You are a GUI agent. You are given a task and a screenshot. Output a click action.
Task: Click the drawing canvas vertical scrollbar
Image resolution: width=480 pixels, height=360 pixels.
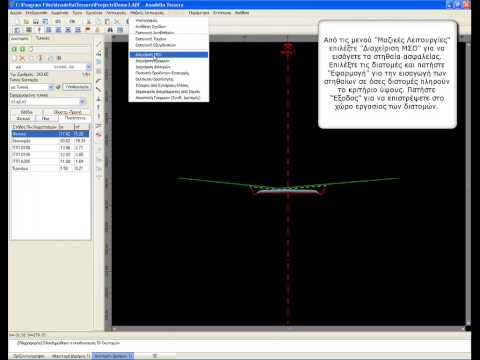(468, 183)
